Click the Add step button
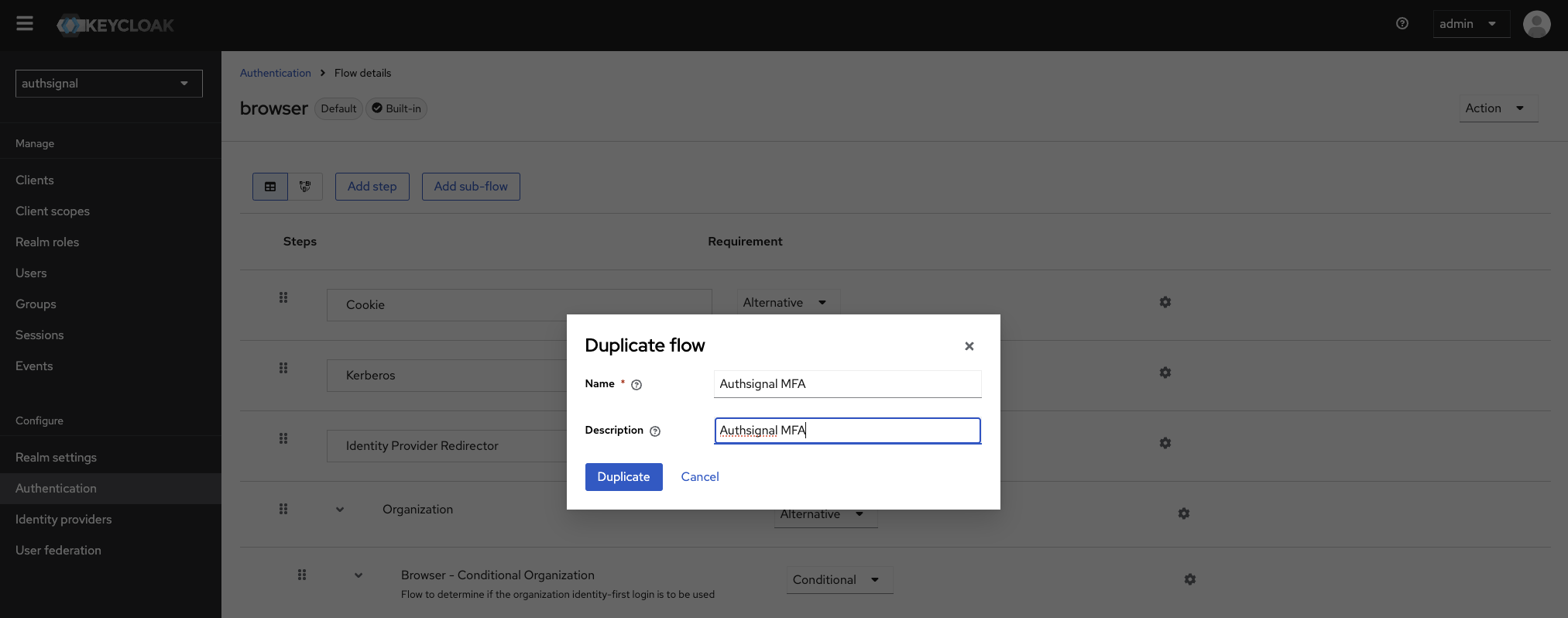The image size is (1568, 618). tap(372, 187)
